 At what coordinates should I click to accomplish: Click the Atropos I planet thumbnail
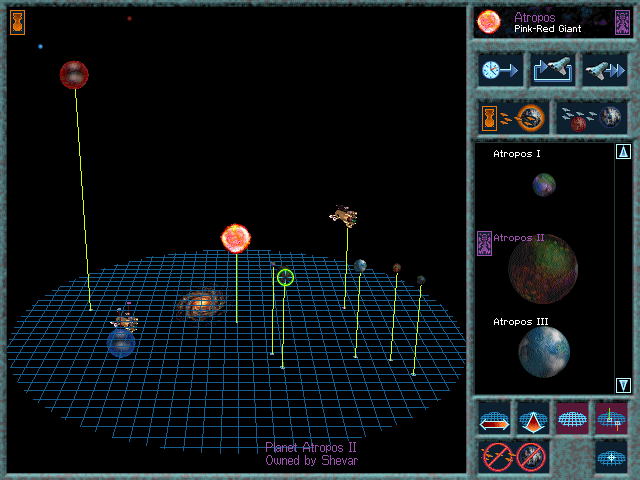(544, 184)
